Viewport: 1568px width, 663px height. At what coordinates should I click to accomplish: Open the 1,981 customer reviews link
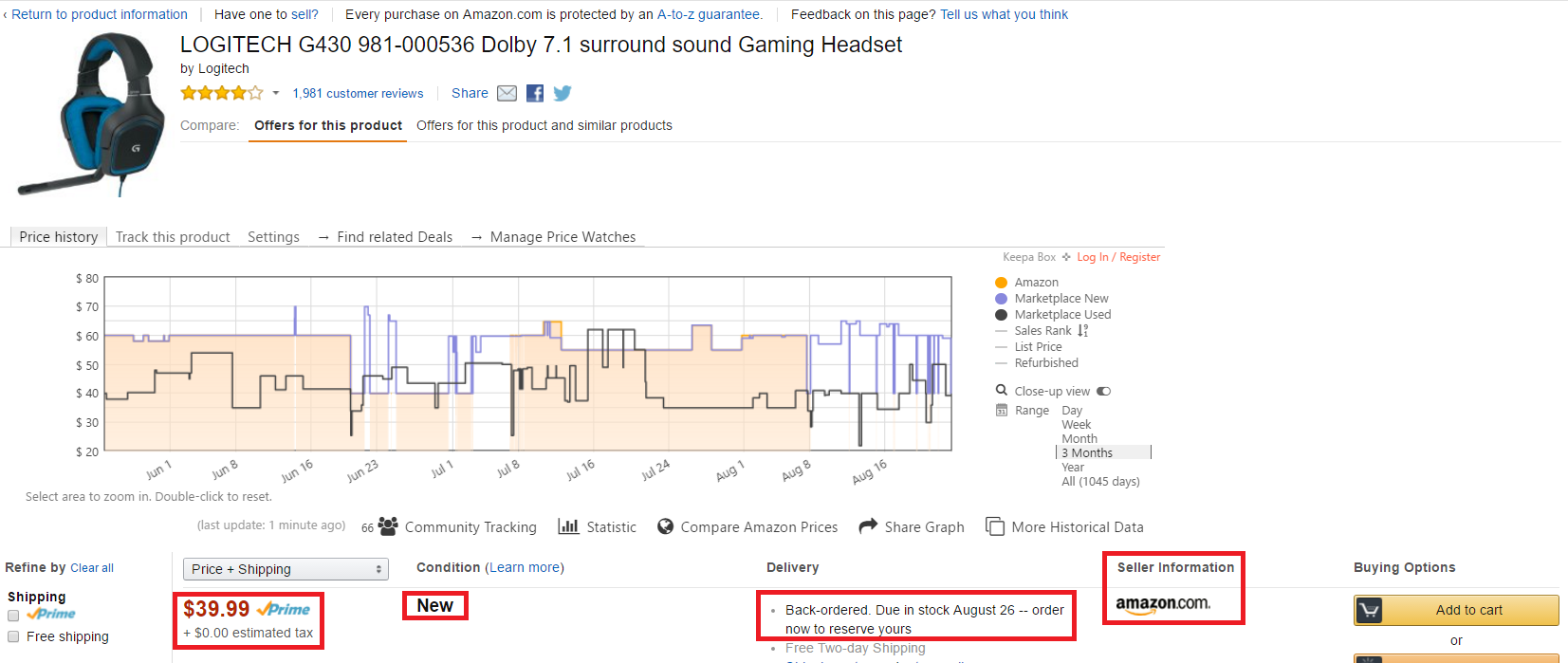358,93
